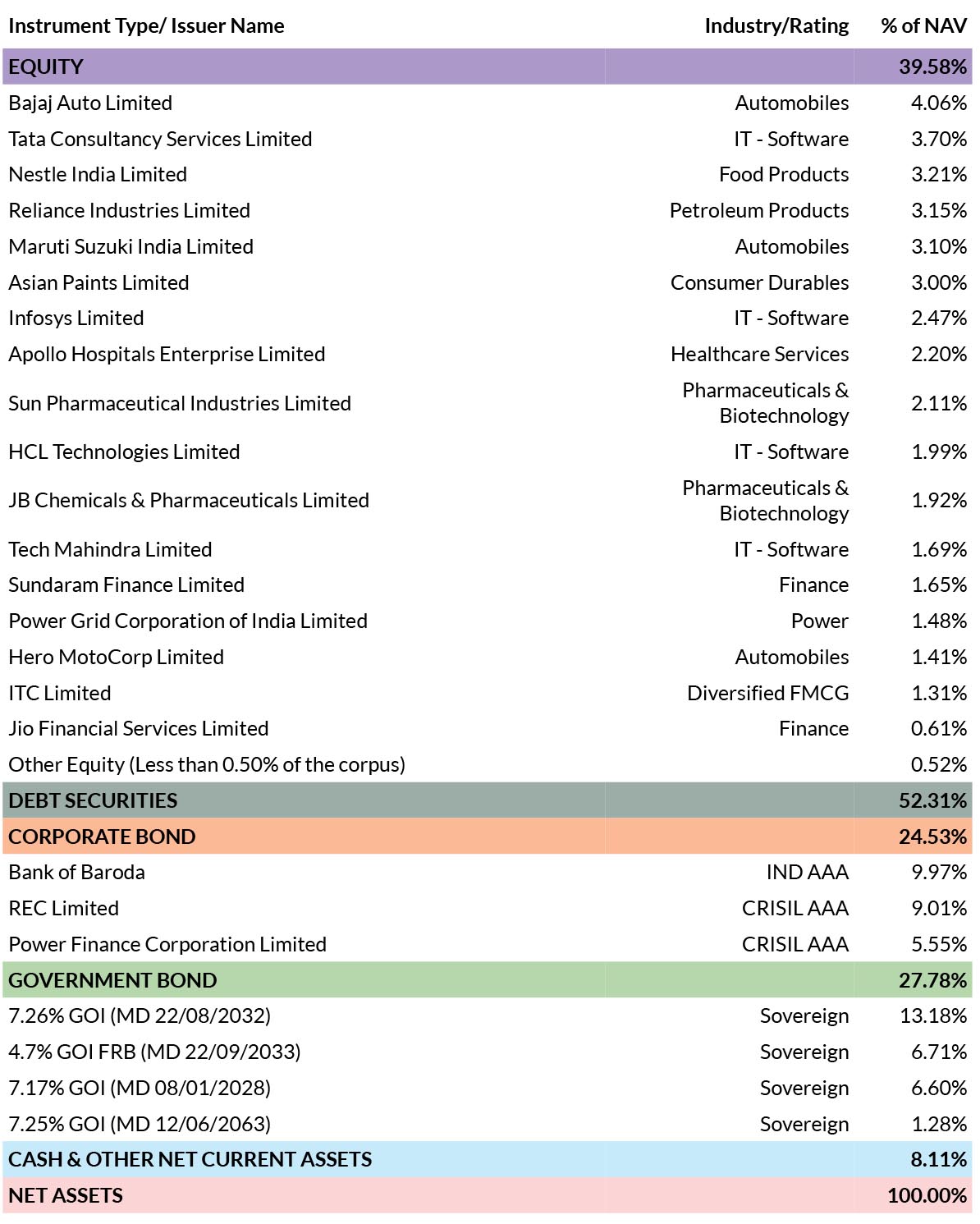The height and width of the screenshot is (1224, 980).
Task: Select the Instrument Type/ Issuer Name header
Action: pos(146,25)
